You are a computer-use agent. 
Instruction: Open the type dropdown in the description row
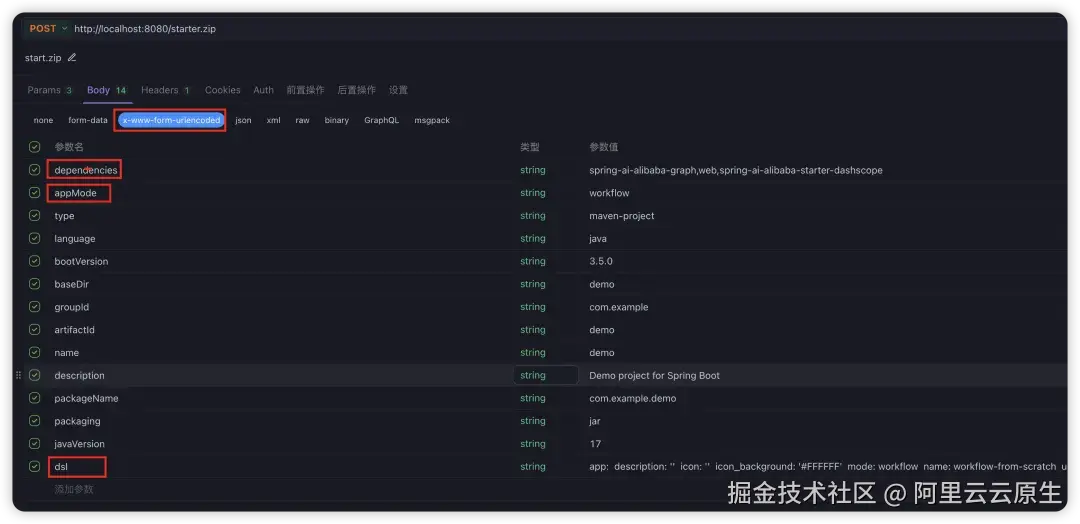546,375
